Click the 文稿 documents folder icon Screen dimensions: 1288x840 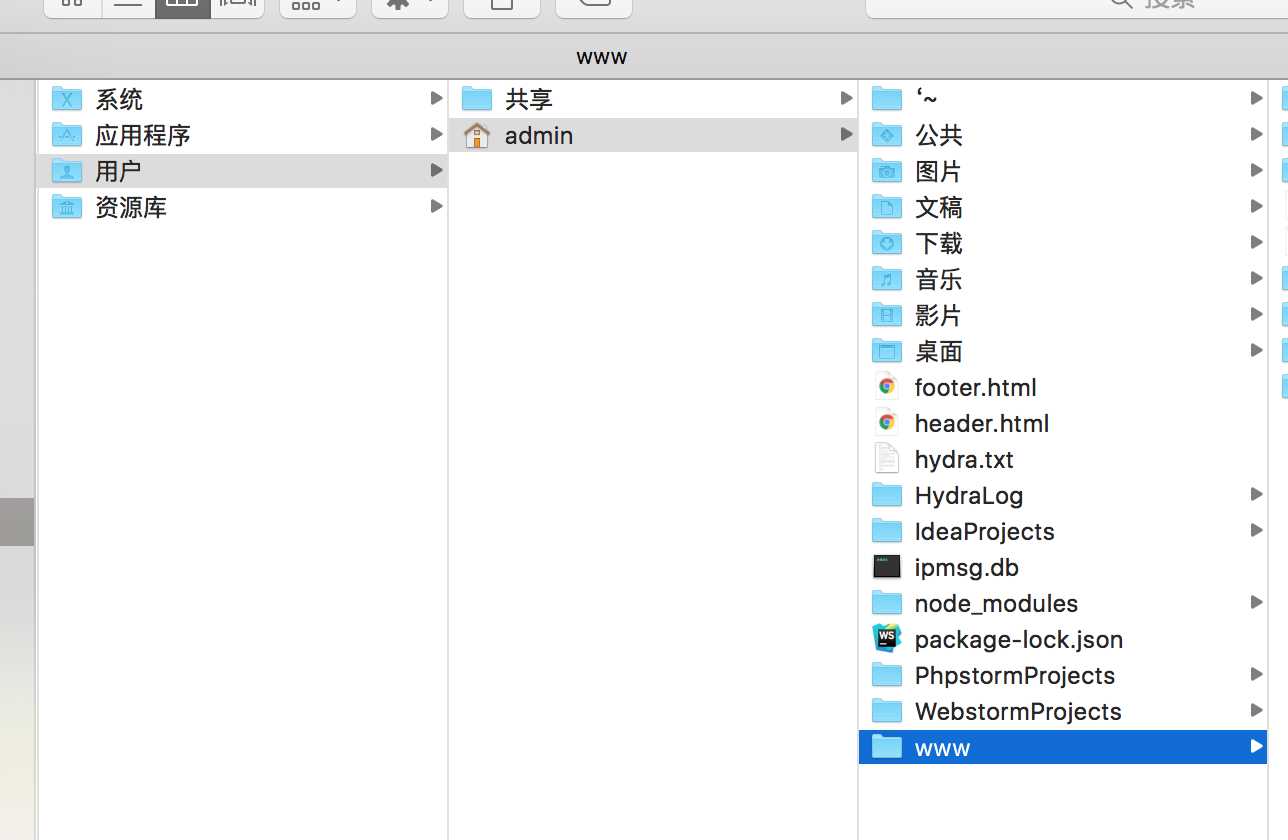point(887,206)
